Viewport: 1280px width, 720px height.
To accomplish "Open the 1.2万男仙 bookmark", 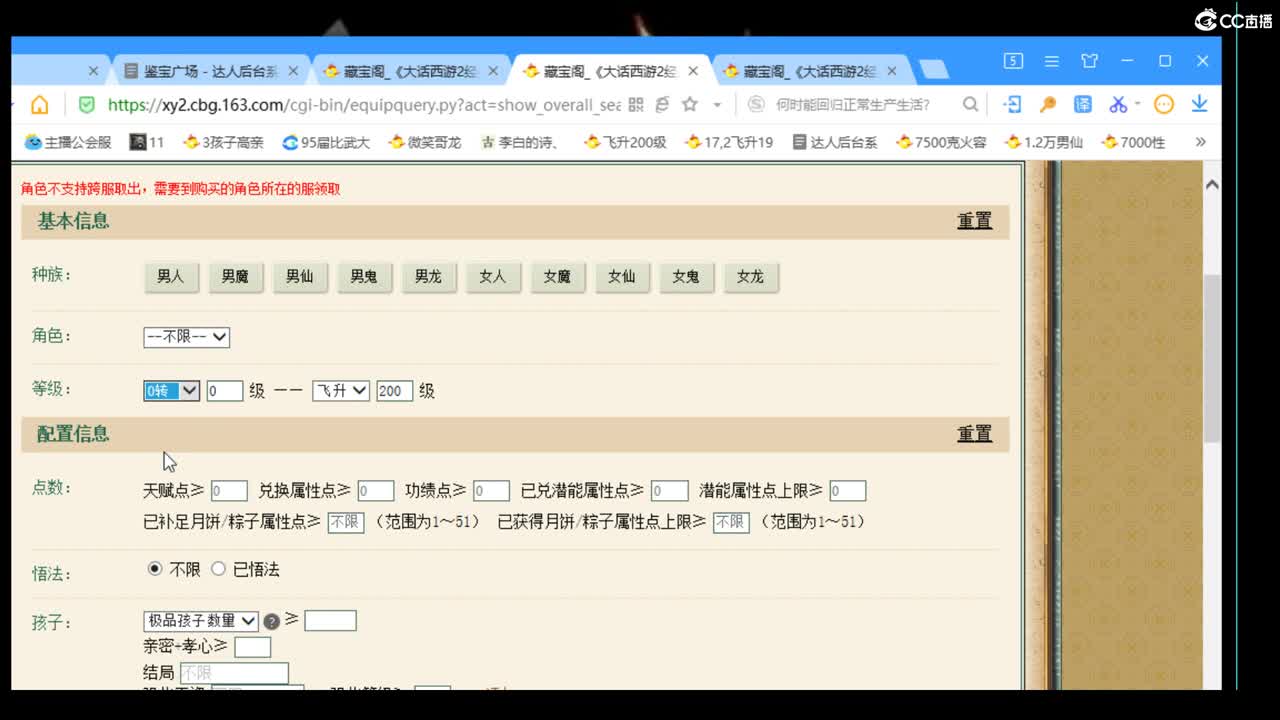I will [x=1044, y=142].
